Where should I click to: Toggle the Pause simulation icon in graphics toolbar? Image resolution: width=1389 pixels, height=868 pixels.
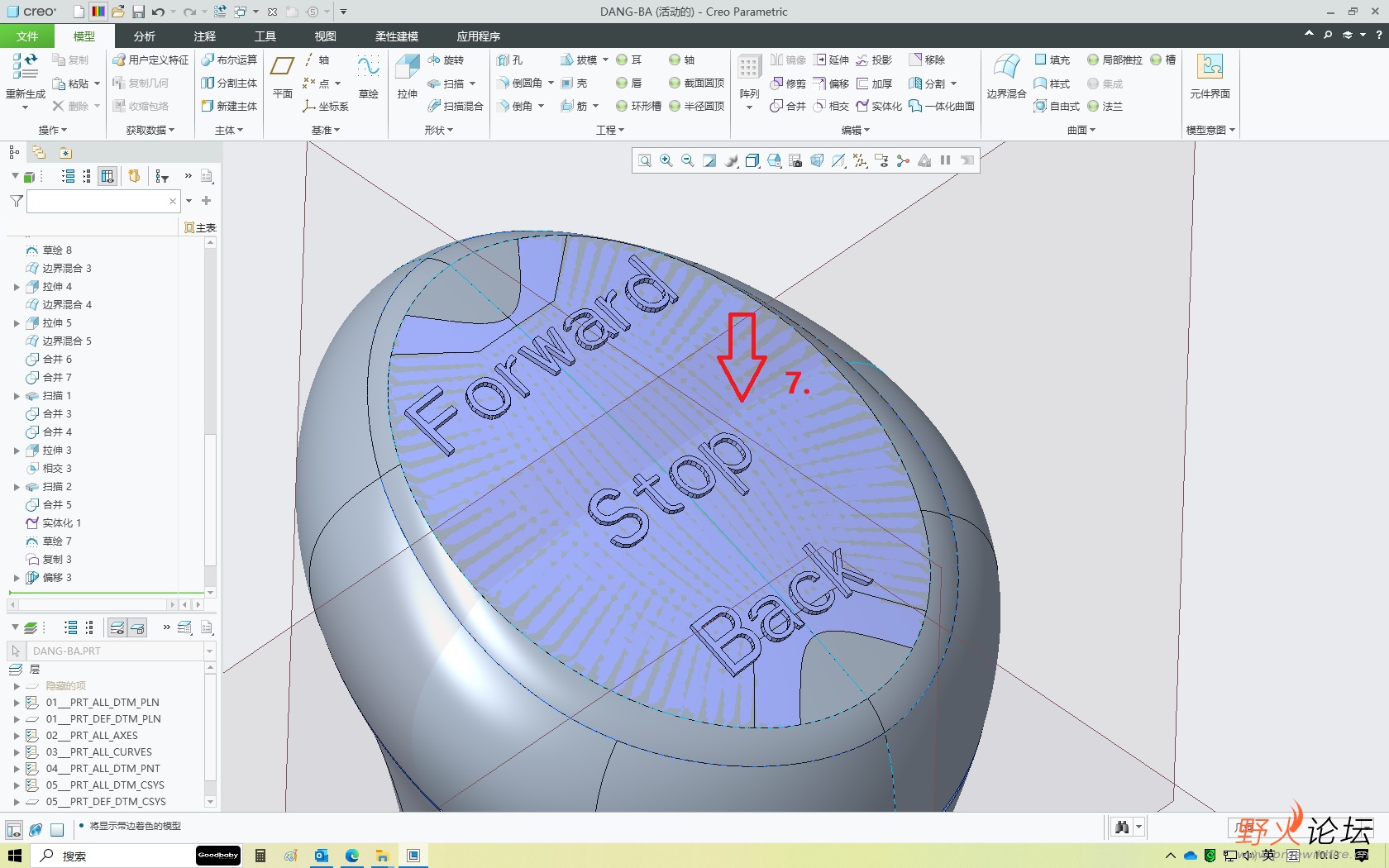click(945, 160)
